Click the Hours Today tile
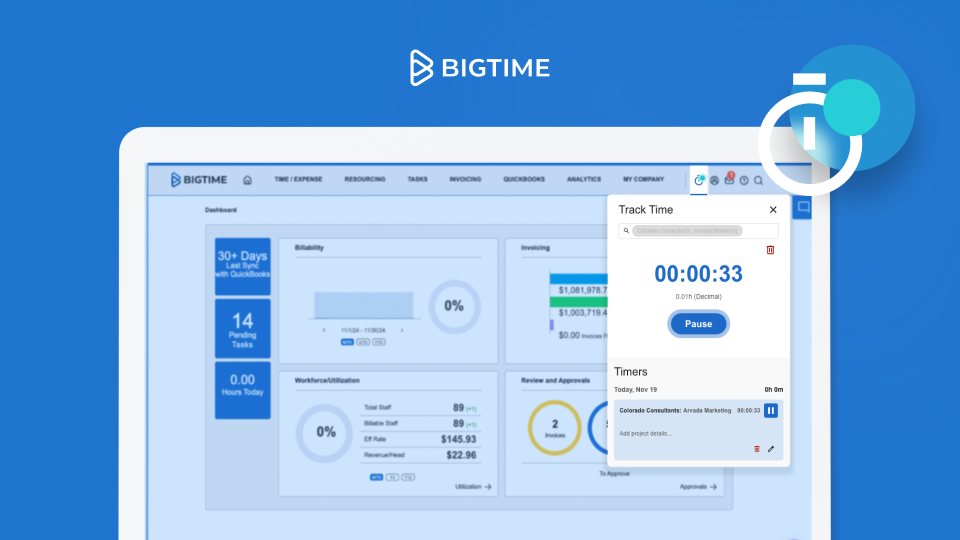The image size is (960, 540). (242, 390)
